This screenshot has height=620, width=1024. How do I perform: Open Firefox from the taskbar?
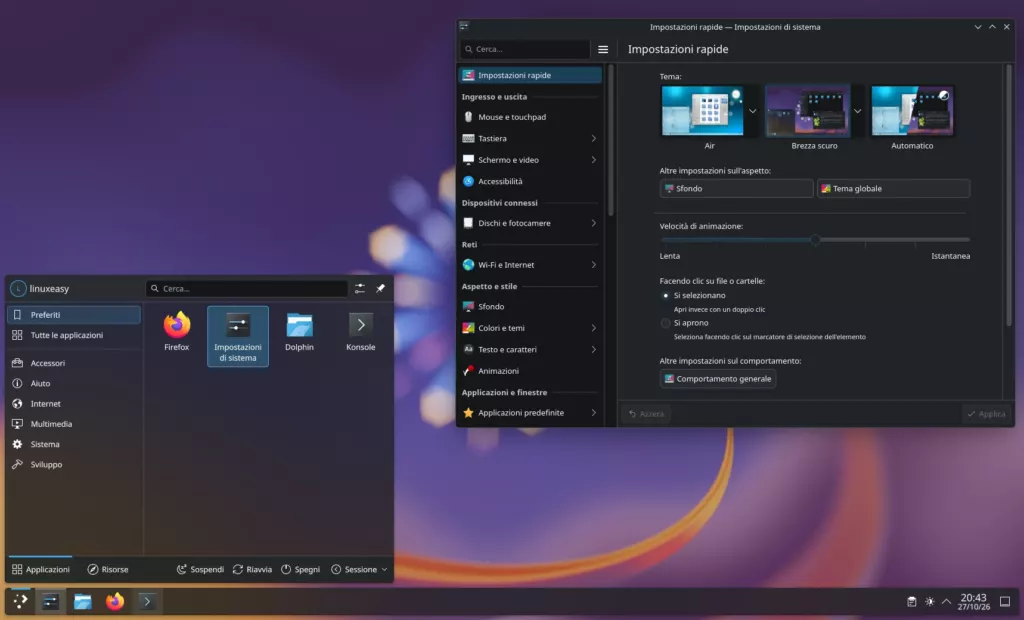coord(115,601)
